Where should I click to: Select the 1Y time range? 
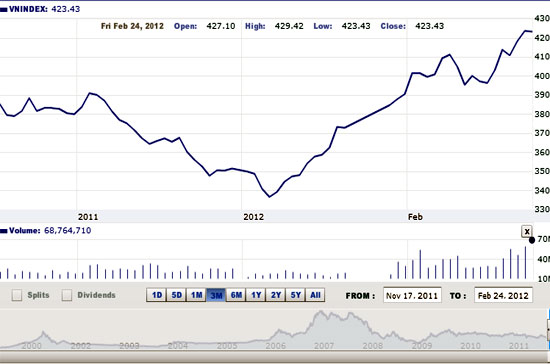click(256, 295)
